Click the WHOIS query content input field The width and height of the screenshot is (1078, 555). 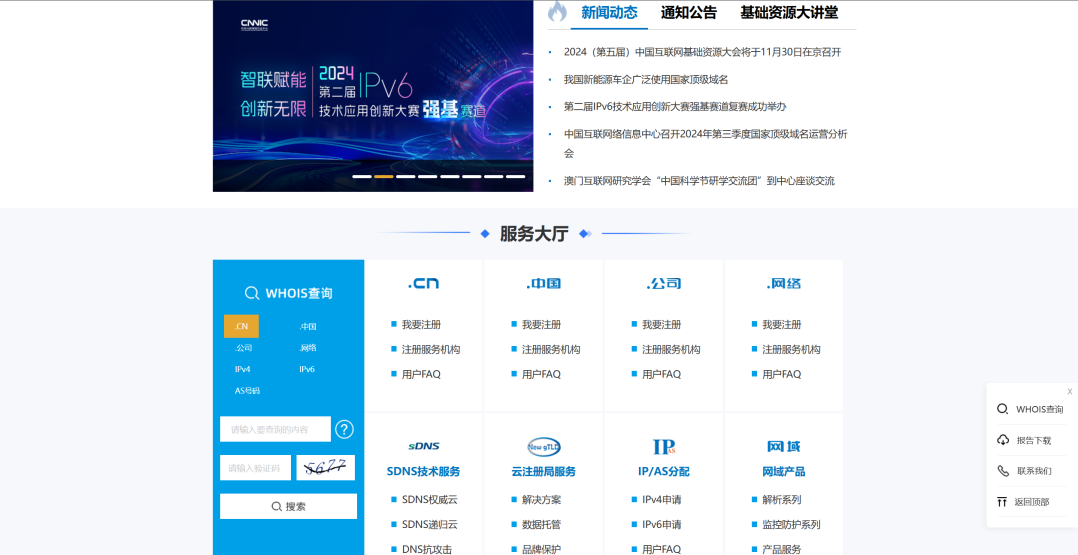275,429
